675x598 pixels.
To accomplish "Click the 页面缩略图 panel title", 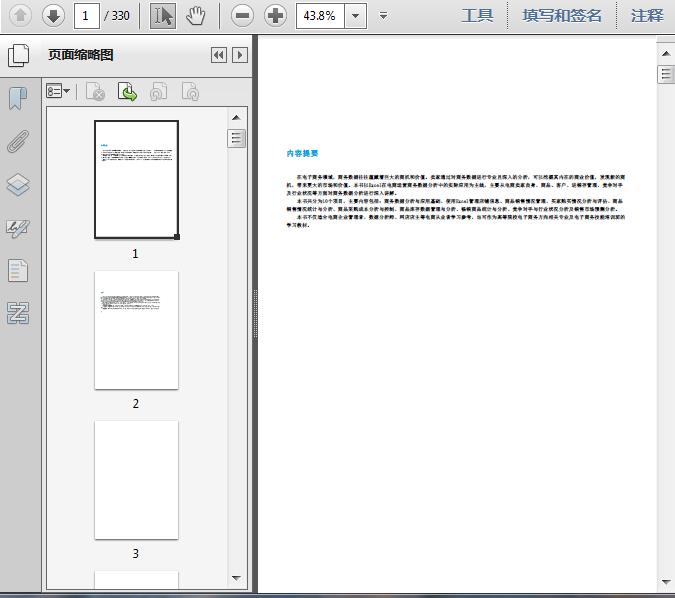I will [x=81, y=55].
